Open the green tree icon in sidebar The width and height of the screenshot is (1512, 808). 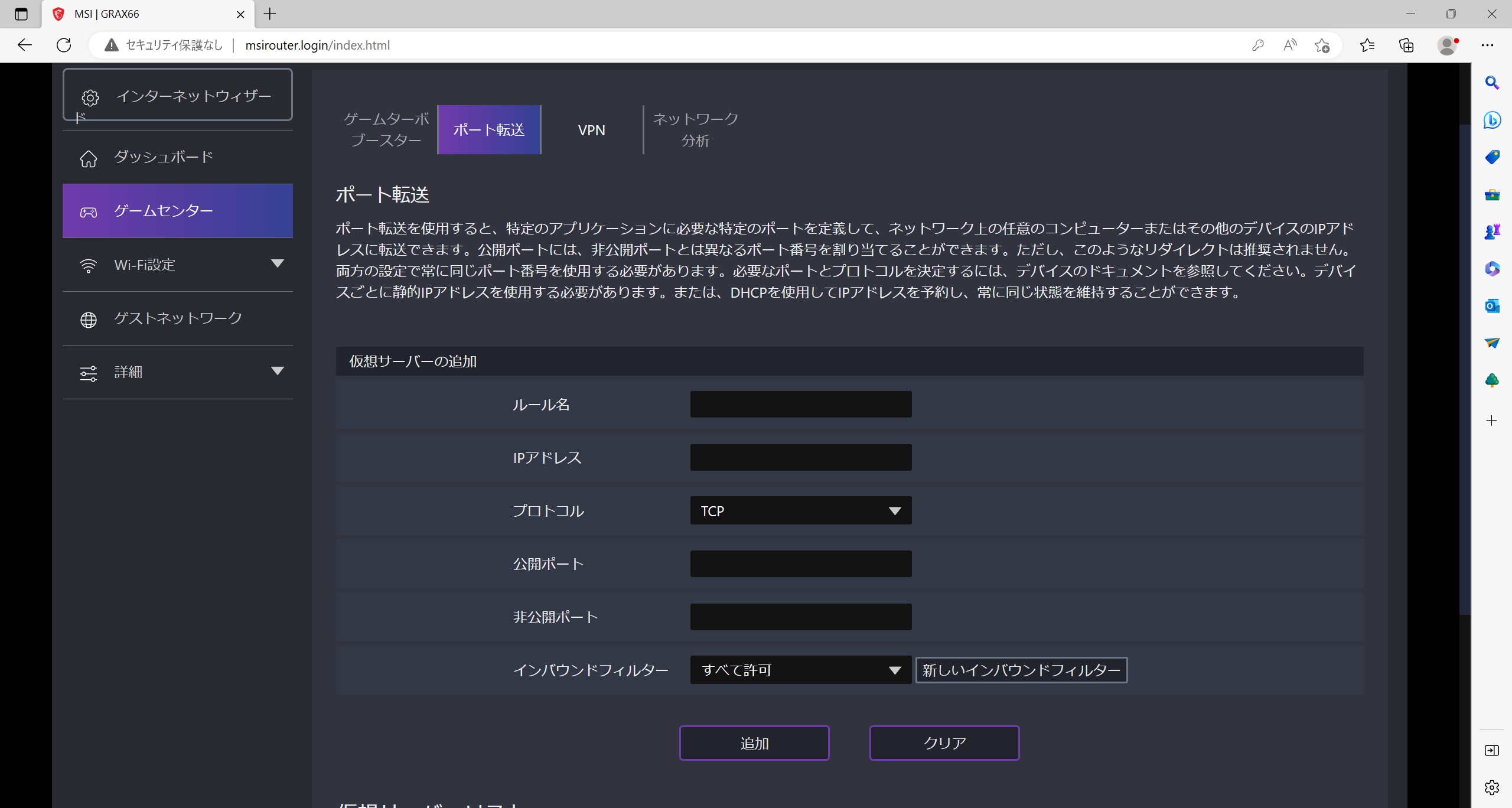coord(1492,380)
